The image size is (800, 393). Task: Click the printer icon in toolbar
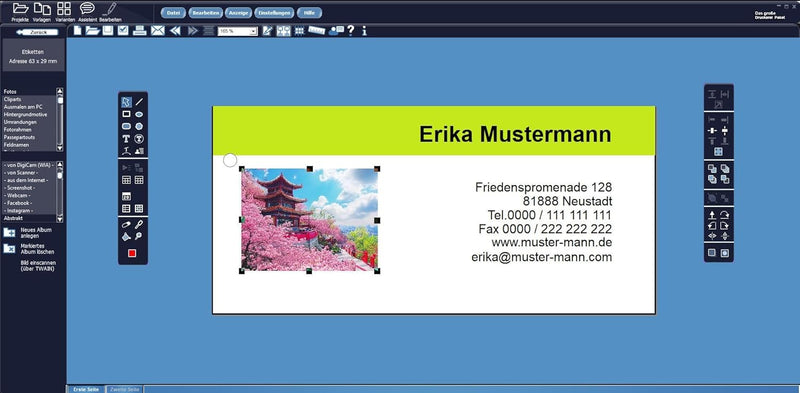[x=139, y=31]
